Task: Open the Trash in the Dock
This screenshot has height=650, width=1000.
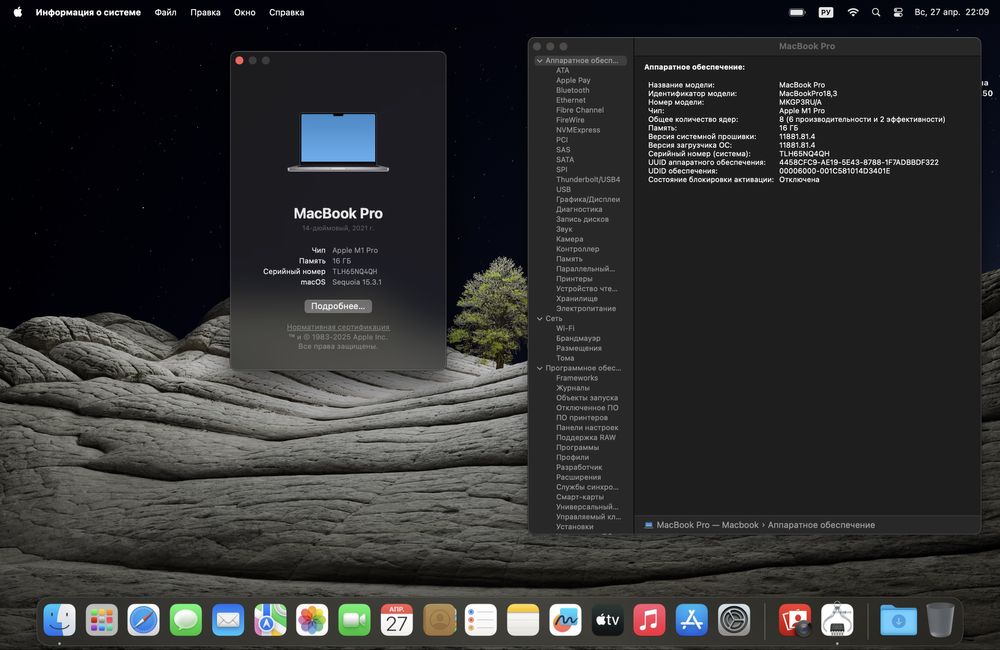Action: coord(940,619)
